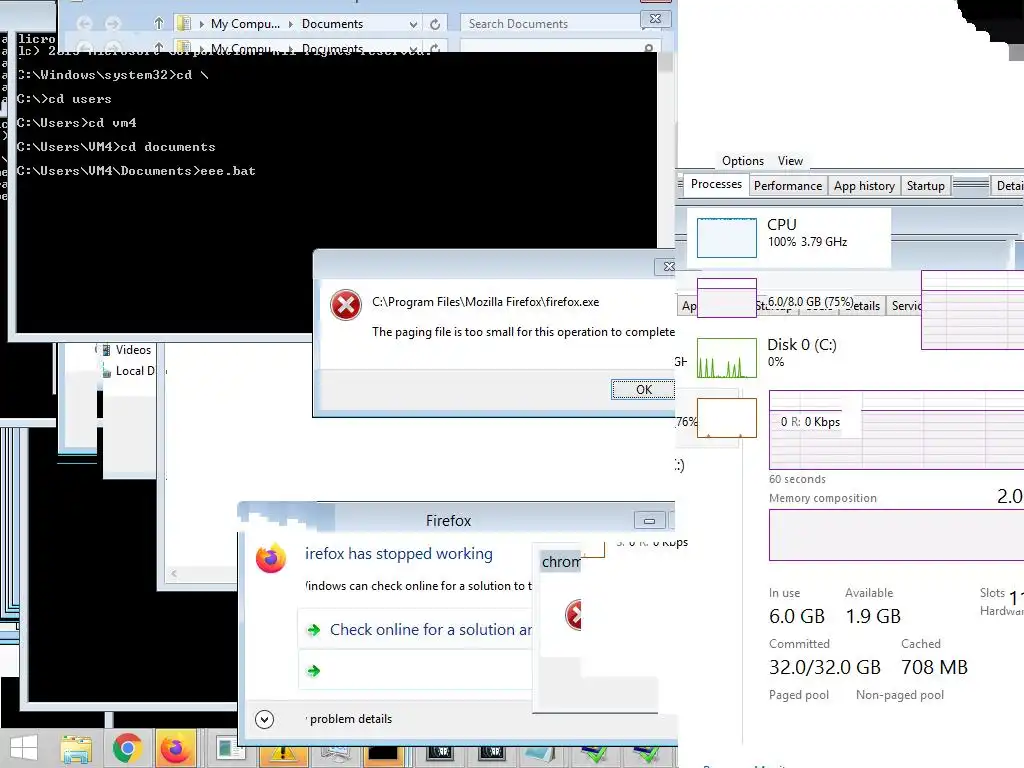
Task: Open the address bar history dropdown
Action: tap(413, 24)
